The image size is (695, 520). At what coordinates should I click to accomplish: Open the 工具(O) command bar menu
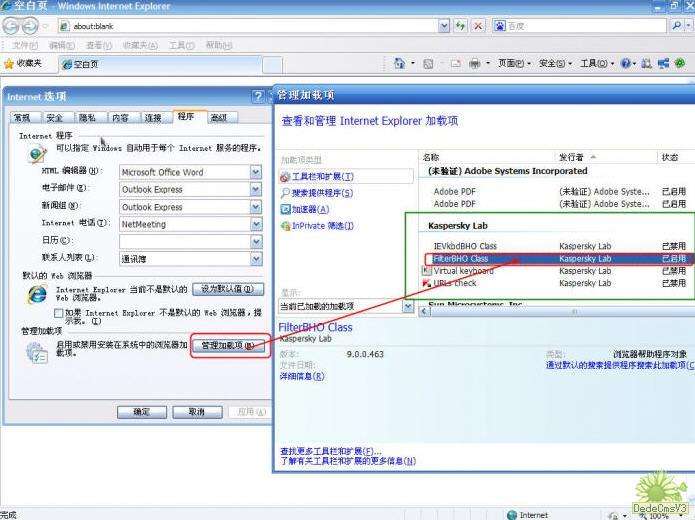point(597,64)
